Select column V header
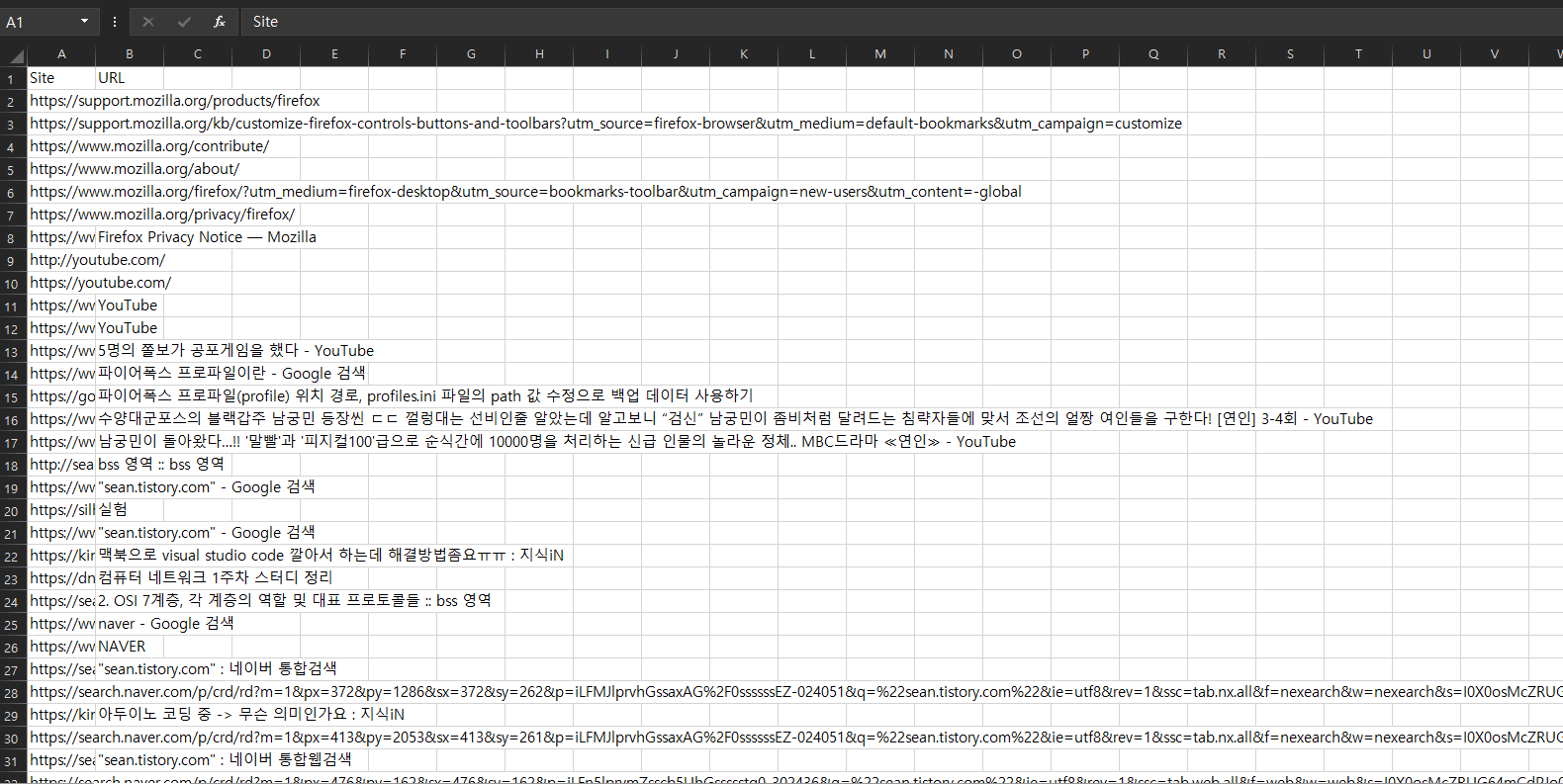 [x=1495, y=54]
